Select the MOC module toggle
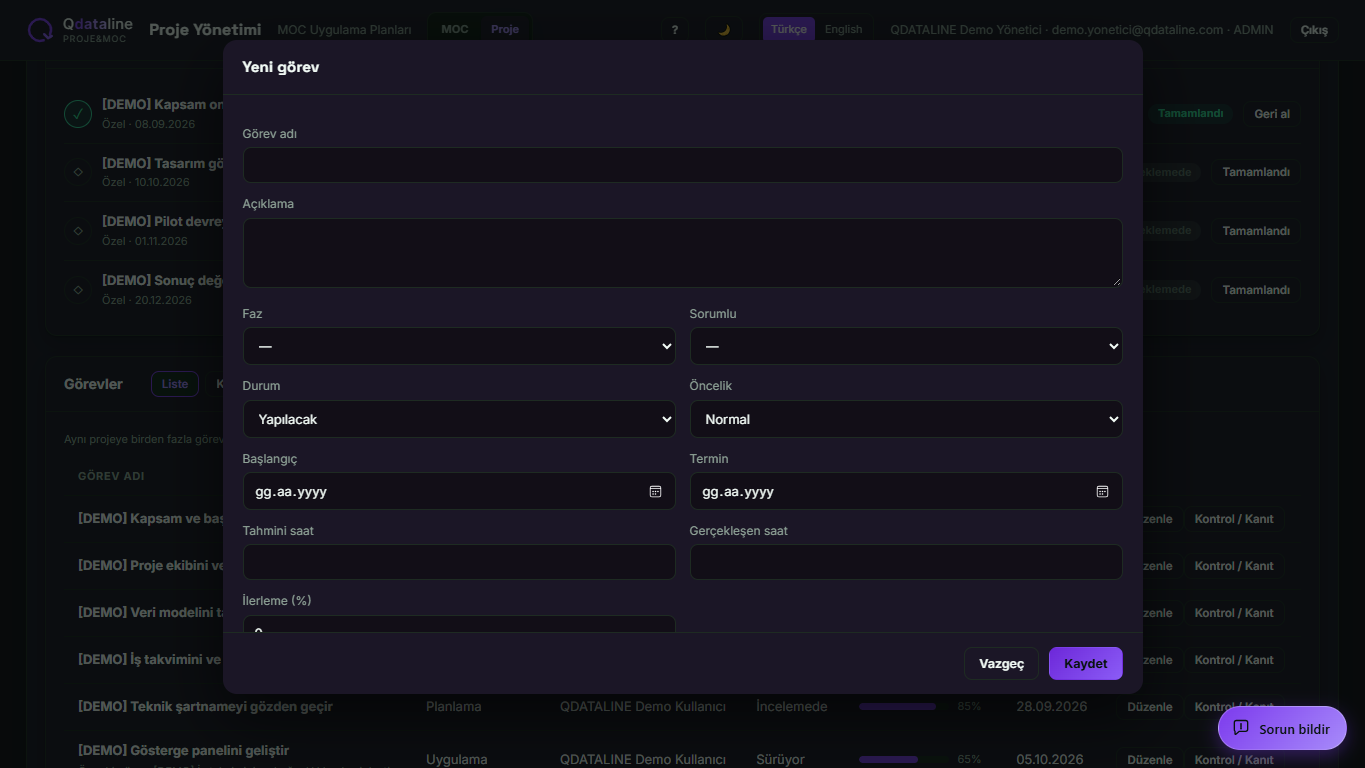This screenshot has height=768, width=1365. pyautogui.click(x=455, y=29)
